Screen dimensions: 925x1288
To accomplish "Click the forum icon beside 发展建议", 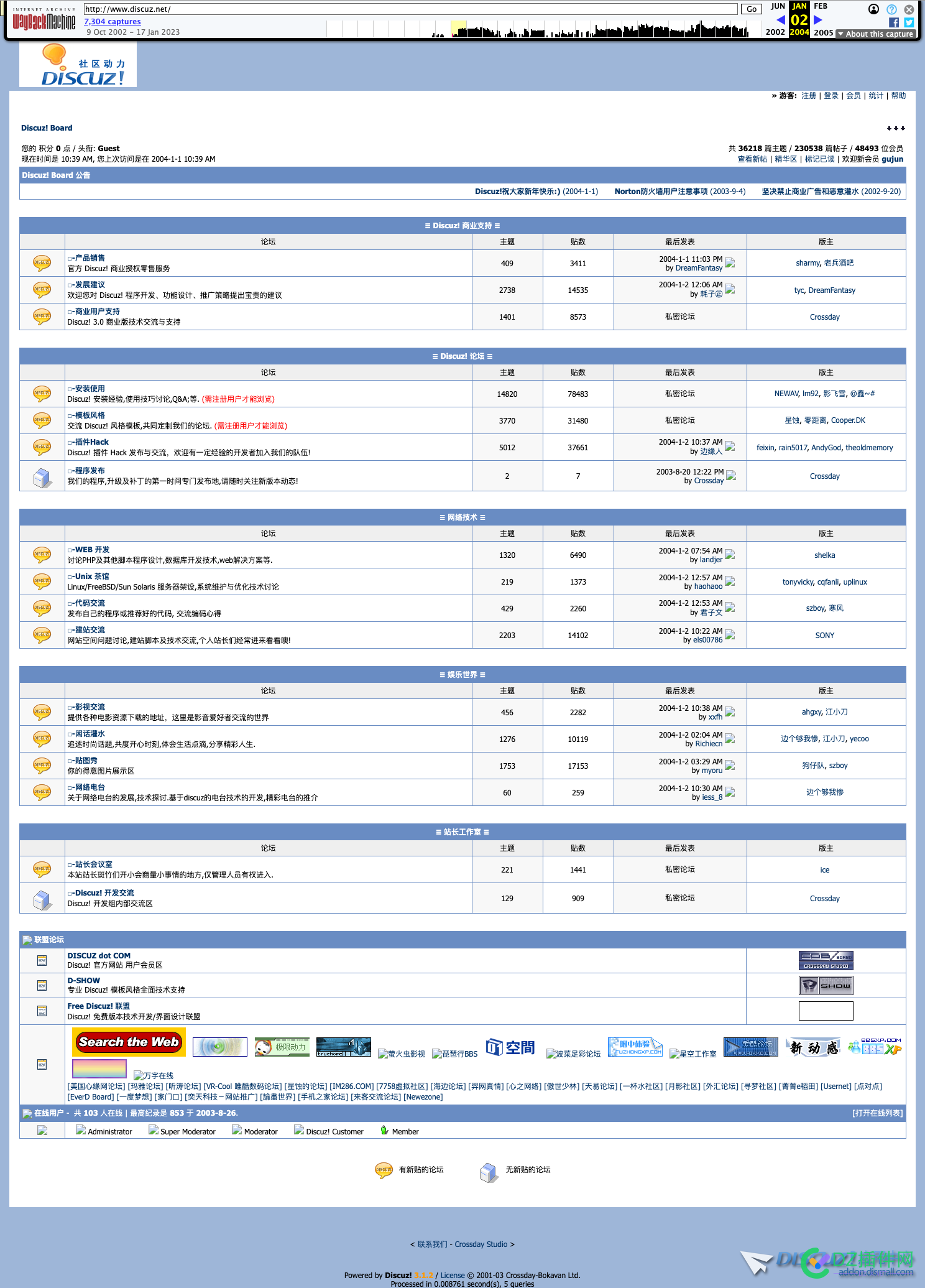I will tap(42, 290).
